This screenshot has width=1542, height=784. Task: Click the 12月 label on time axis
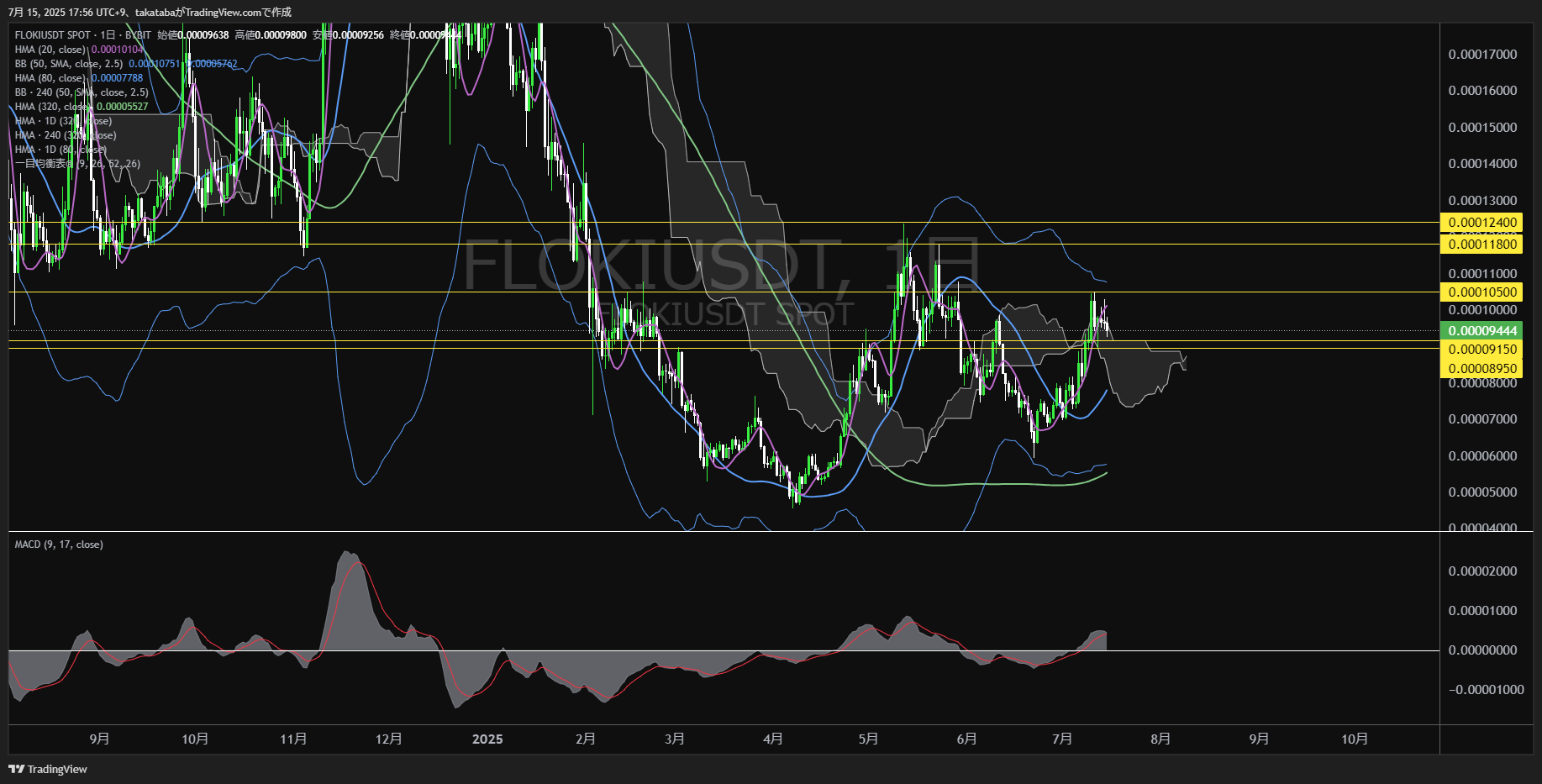[x=388, y=739]
